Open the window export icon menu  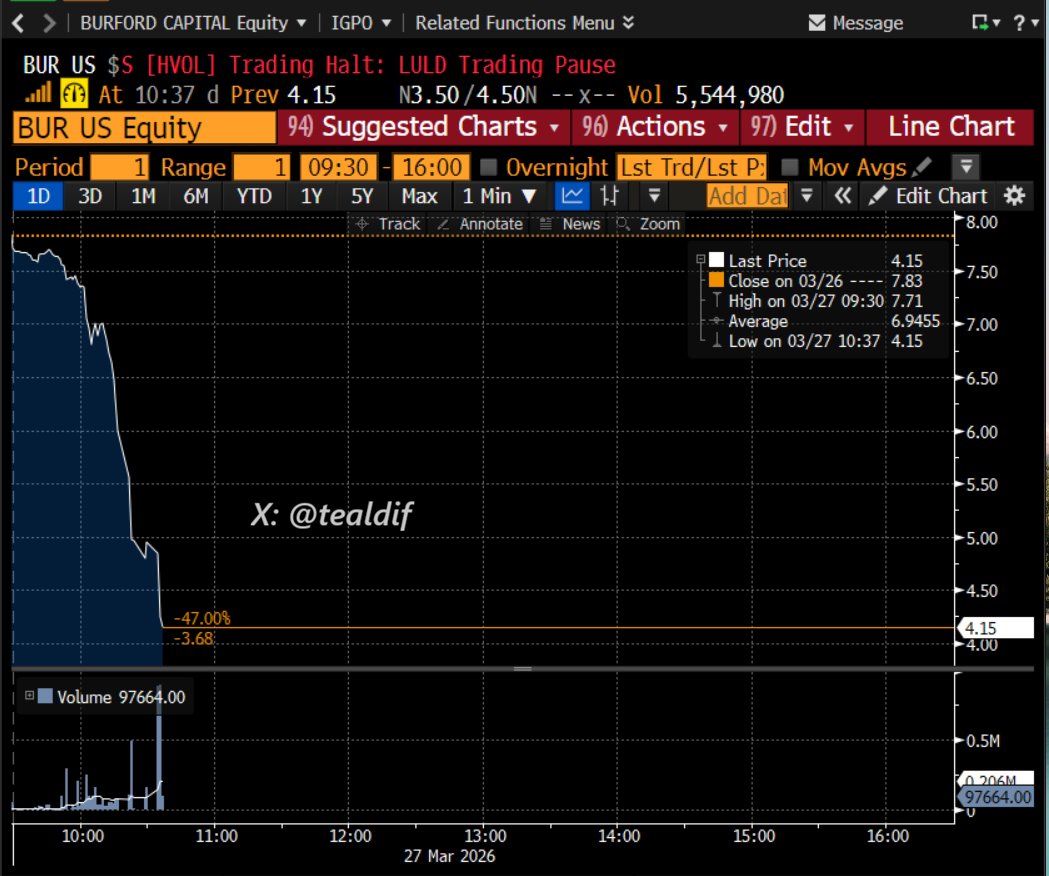click(985, 23)
